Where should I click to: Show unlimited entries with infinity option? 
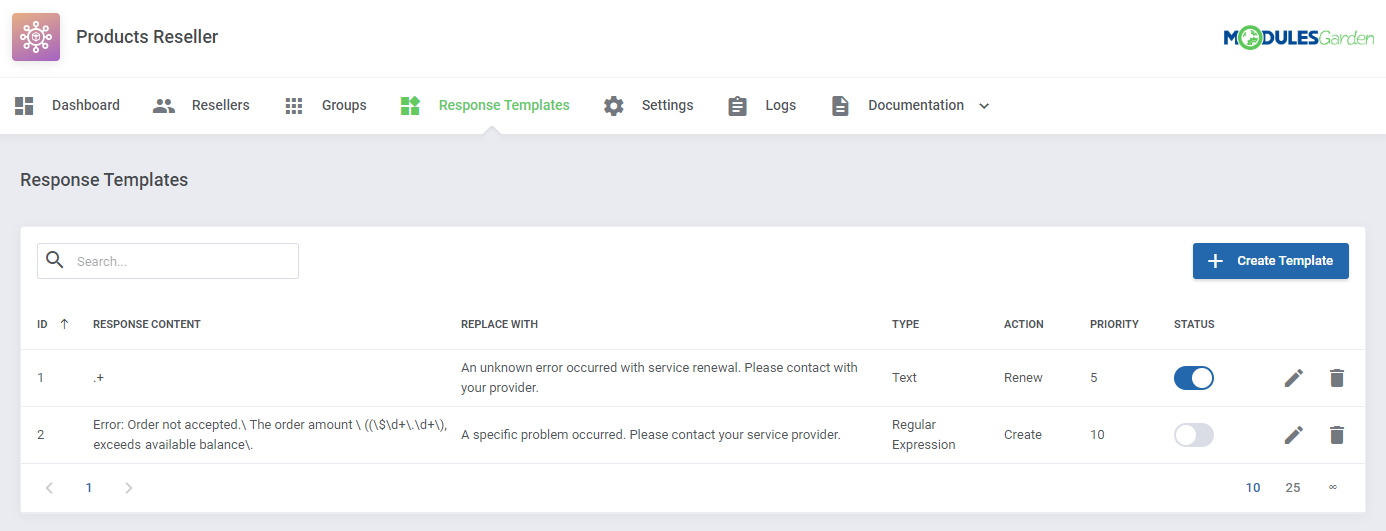coord(1332,488)
